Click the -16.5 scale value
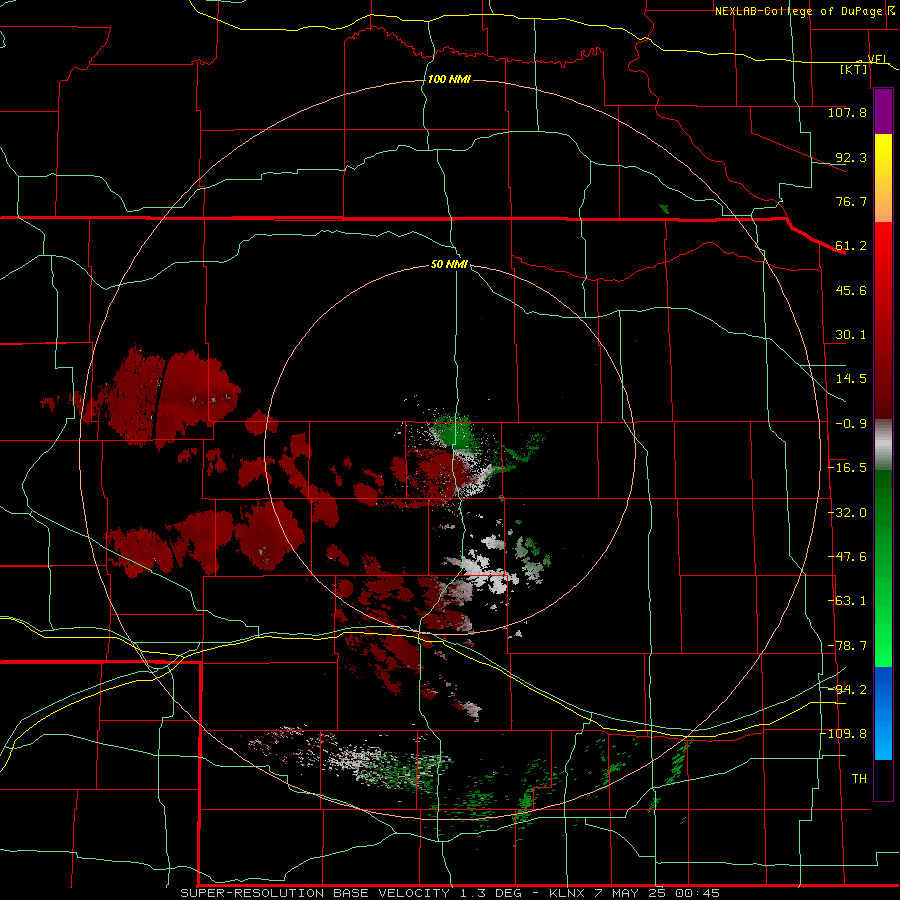 click(847, 468)
